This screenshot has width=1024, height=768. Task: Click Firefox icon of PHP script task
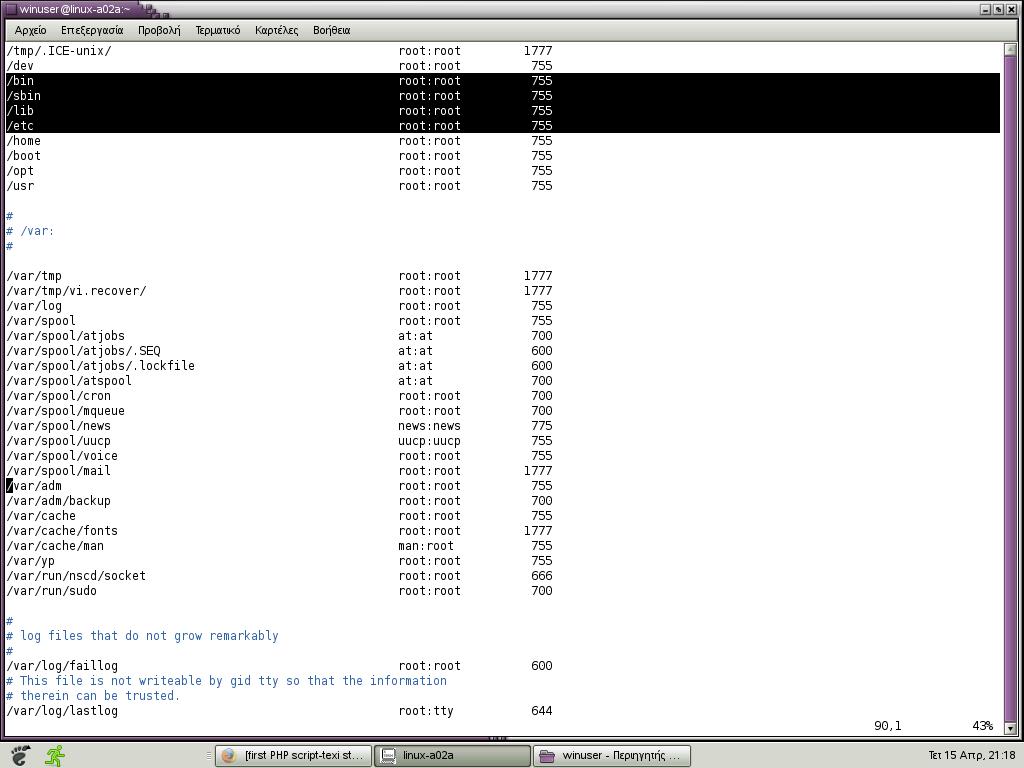pos(229,756)
